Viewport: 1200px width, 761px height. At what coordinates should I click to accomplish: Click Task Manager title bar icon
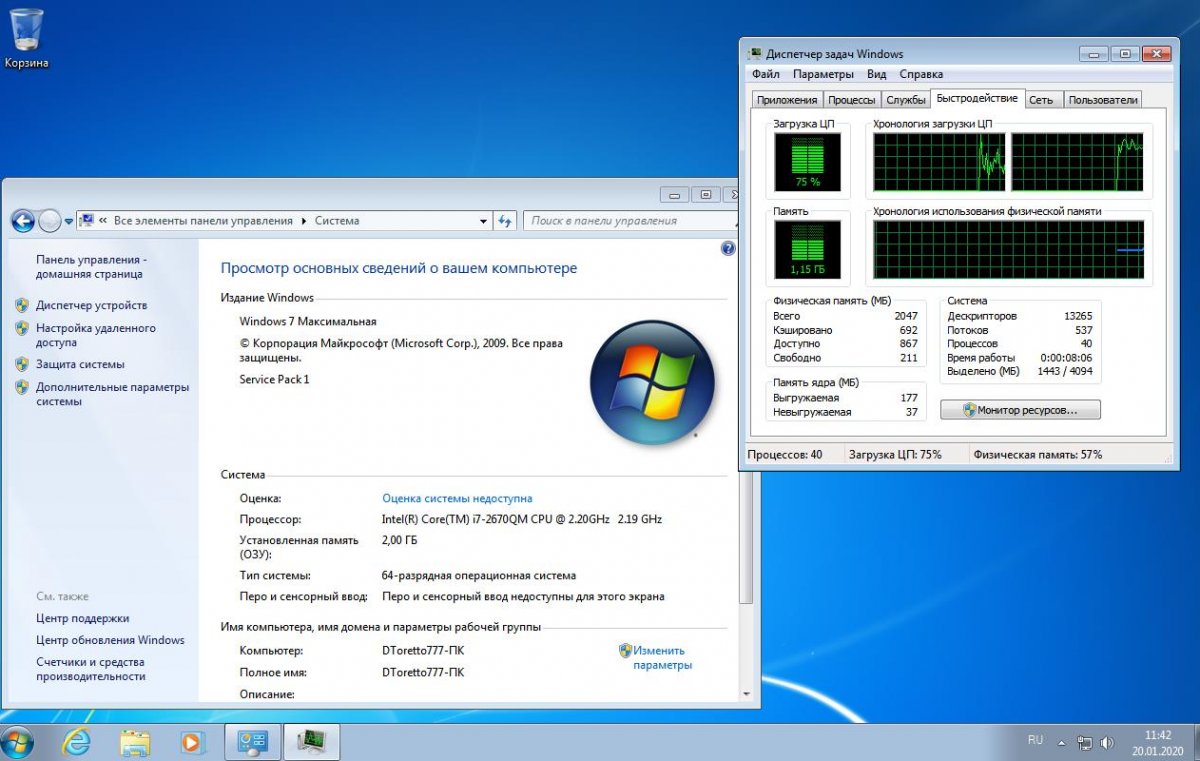pyautogui.click(x=757, y=53)
